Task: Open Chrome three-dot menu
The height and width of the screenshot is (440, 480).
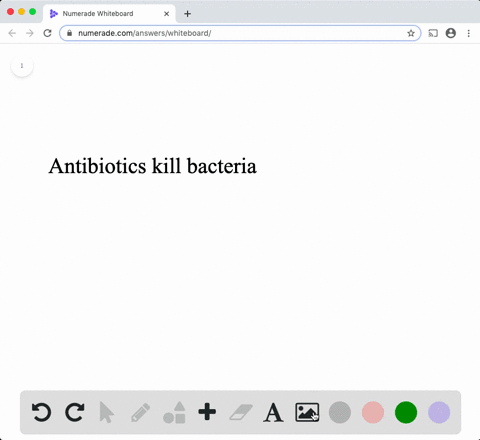Action: click(x=468, y=33)
